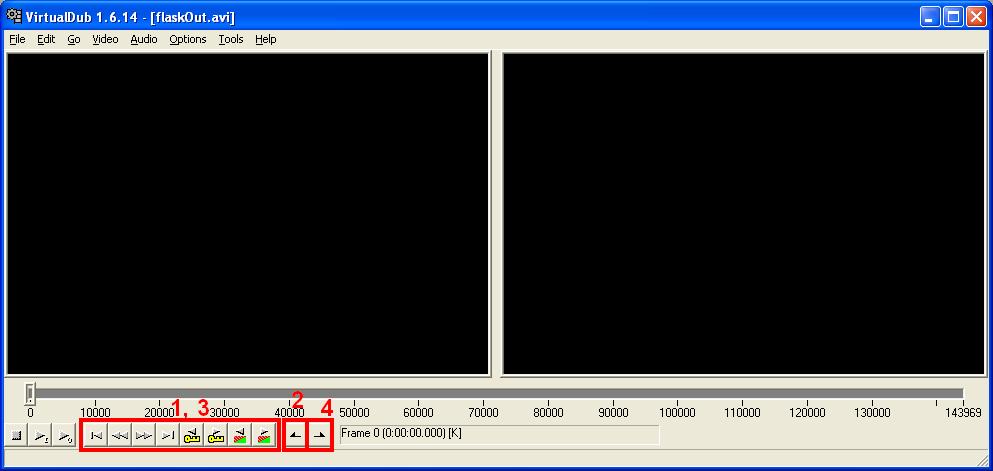
Task: Scan backward to previous scene change
Action: point(240,436)
